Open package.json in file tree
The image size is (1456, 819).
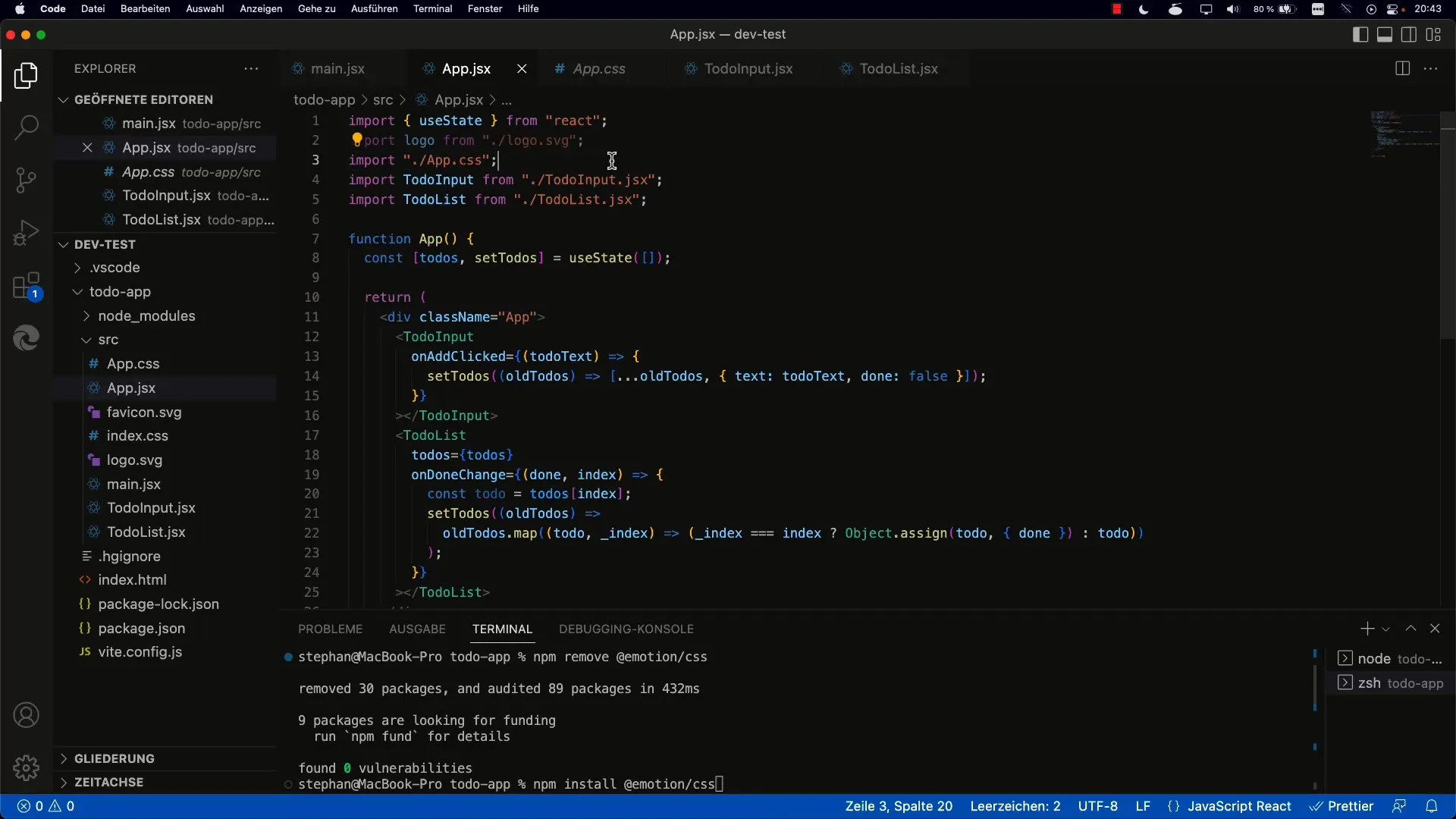[x=141, y=628]
